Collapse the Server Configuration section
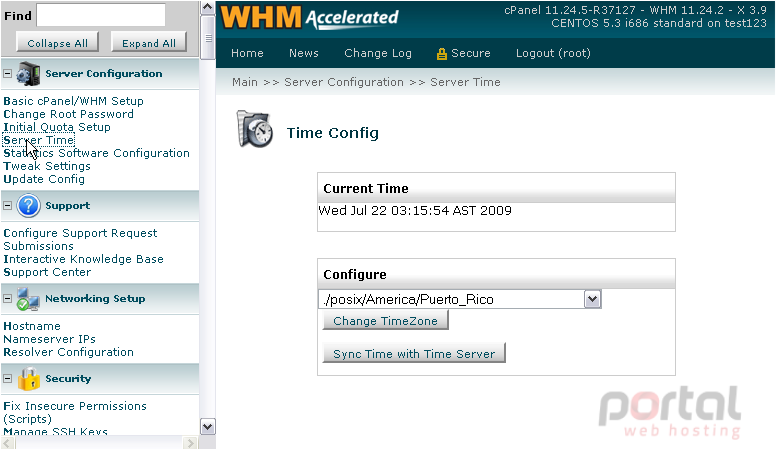Image resolution: width=776 pixels, height=450 pixels. pyautogui.click(x=7, y=74)
